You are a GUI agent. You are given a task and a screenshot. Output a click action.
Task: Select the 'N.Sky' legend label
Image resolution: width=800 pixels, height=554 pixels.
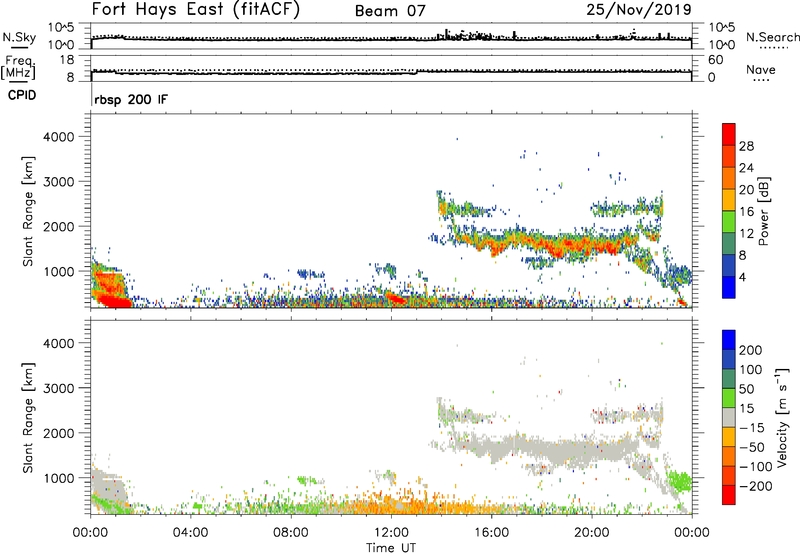[x=19, y=37]
